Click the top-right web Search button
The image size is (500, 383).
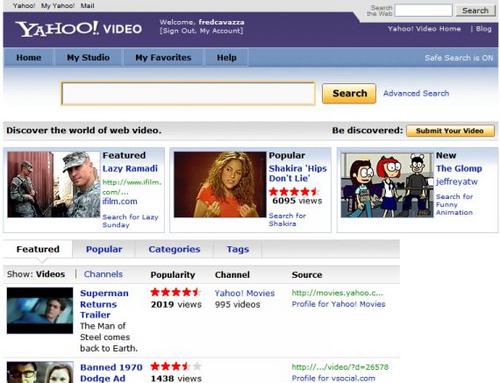click(x=475, y=10)
